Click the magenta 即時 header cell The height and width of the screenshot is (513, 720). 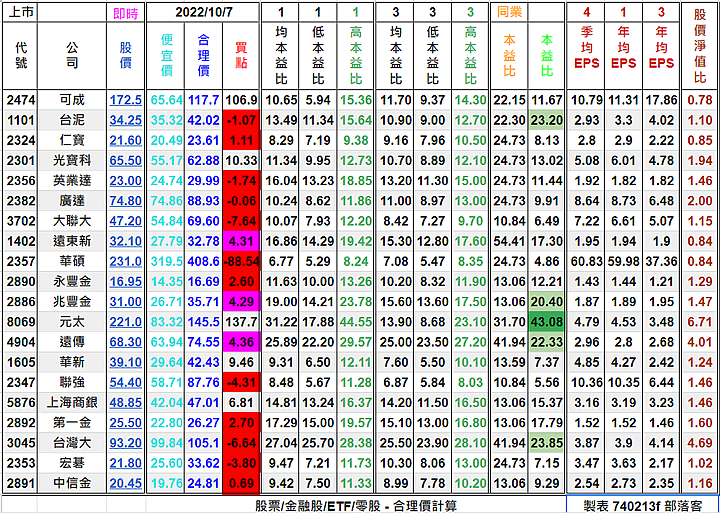click(125, 13)
